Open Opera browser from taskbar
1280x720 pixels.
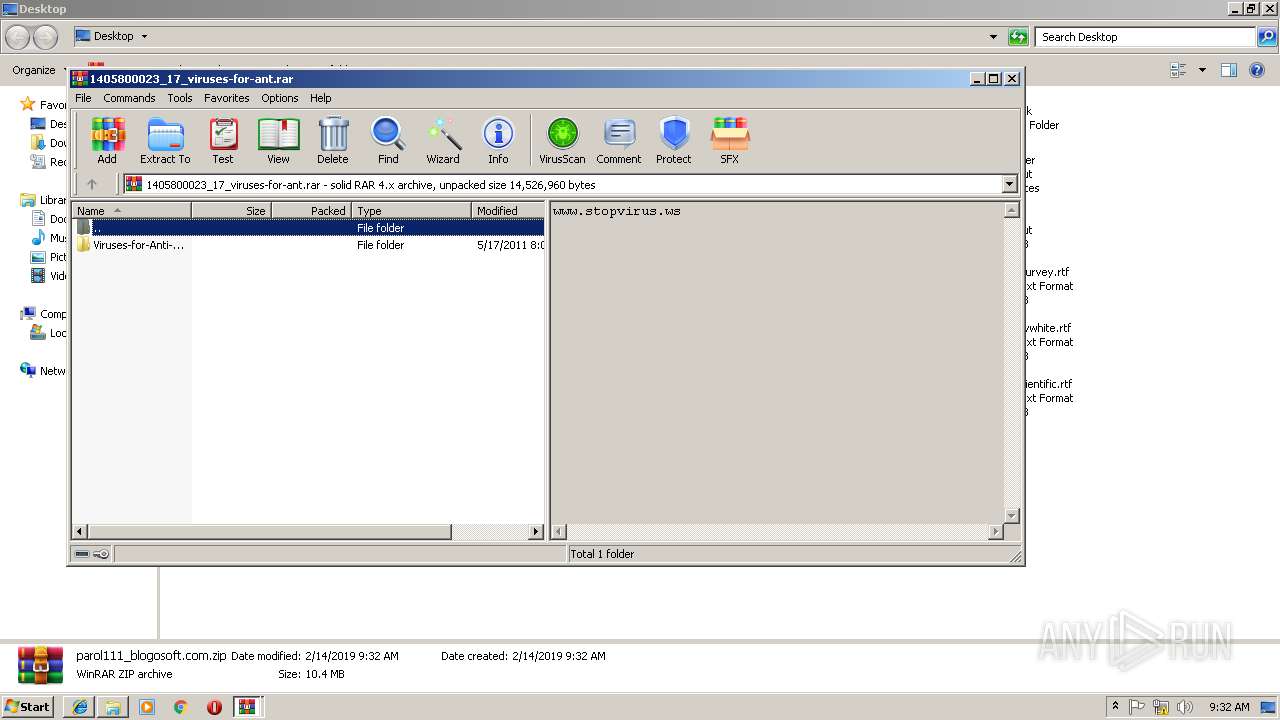[x=214, y=707]
